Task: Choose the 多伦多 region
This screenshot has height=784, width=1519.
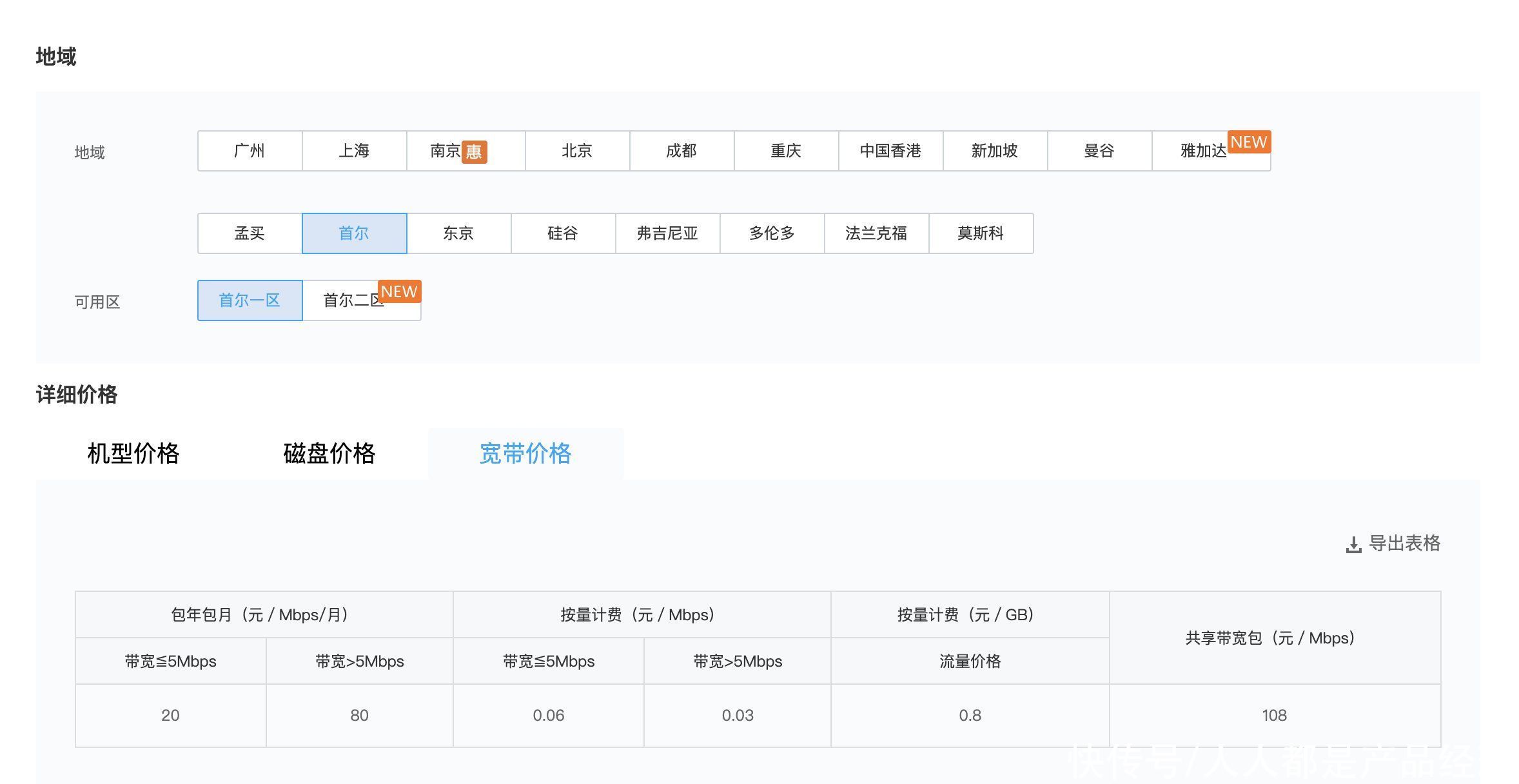Action: pyautogui.click(x=772, y=233)
